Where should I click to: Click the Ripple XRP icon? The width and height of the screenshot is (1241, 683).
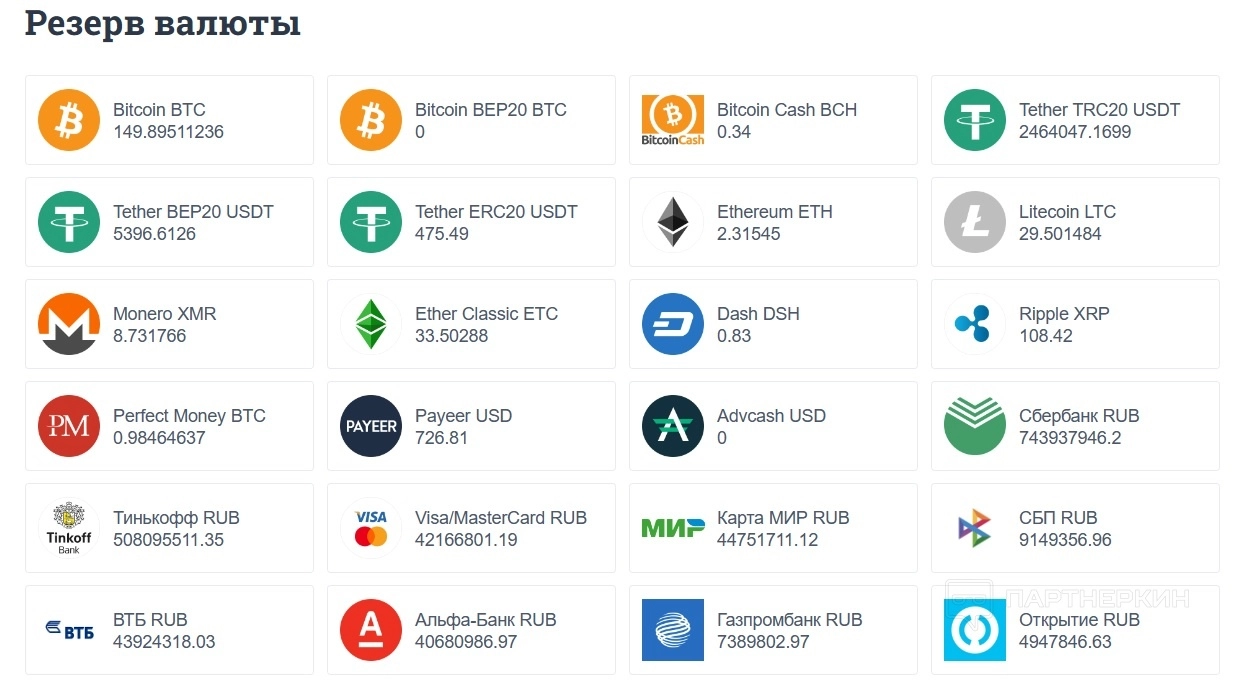[x=975, y=324]
